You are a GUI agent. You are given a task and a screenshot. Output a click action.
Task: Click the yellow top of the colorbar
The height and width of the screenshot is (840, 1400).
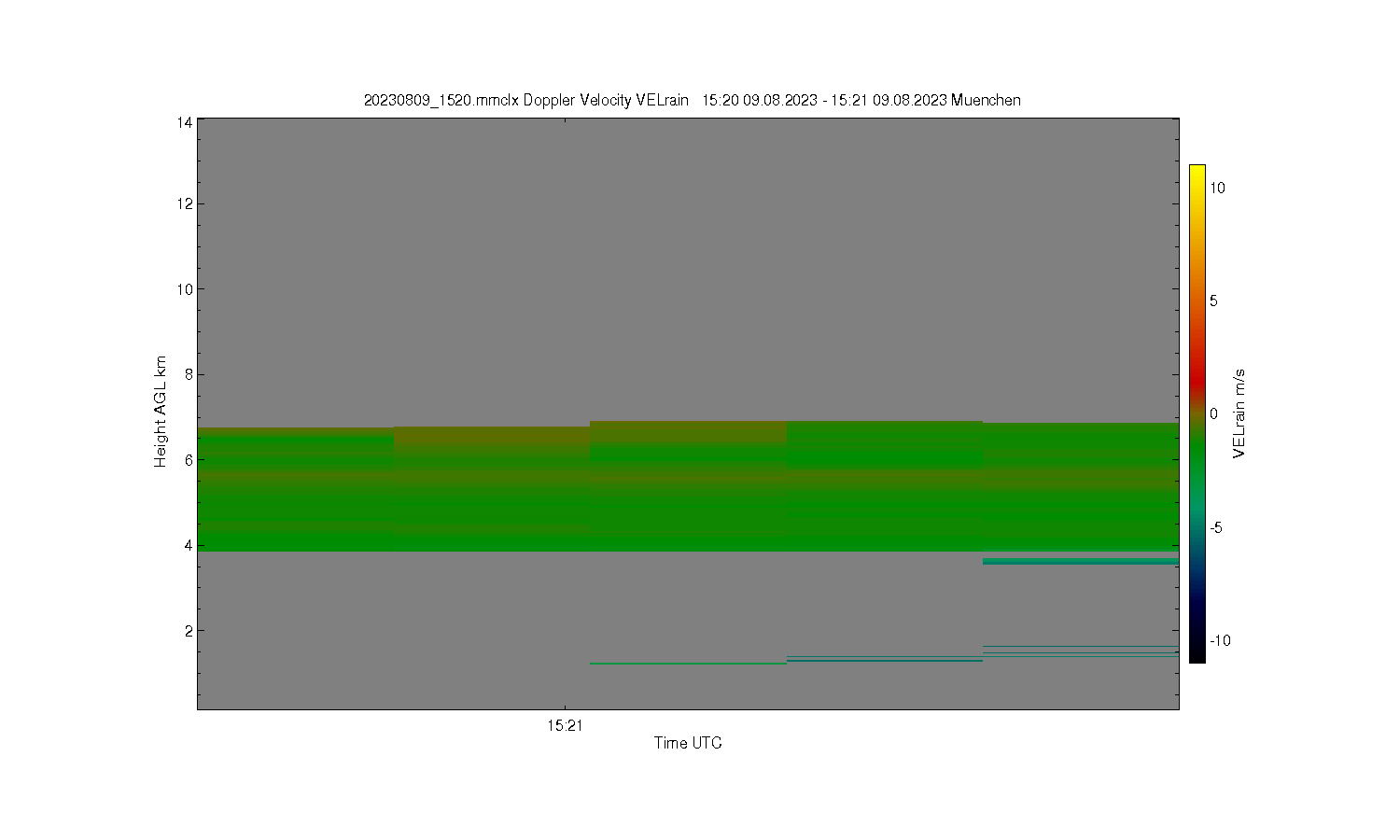[1197, 174]
